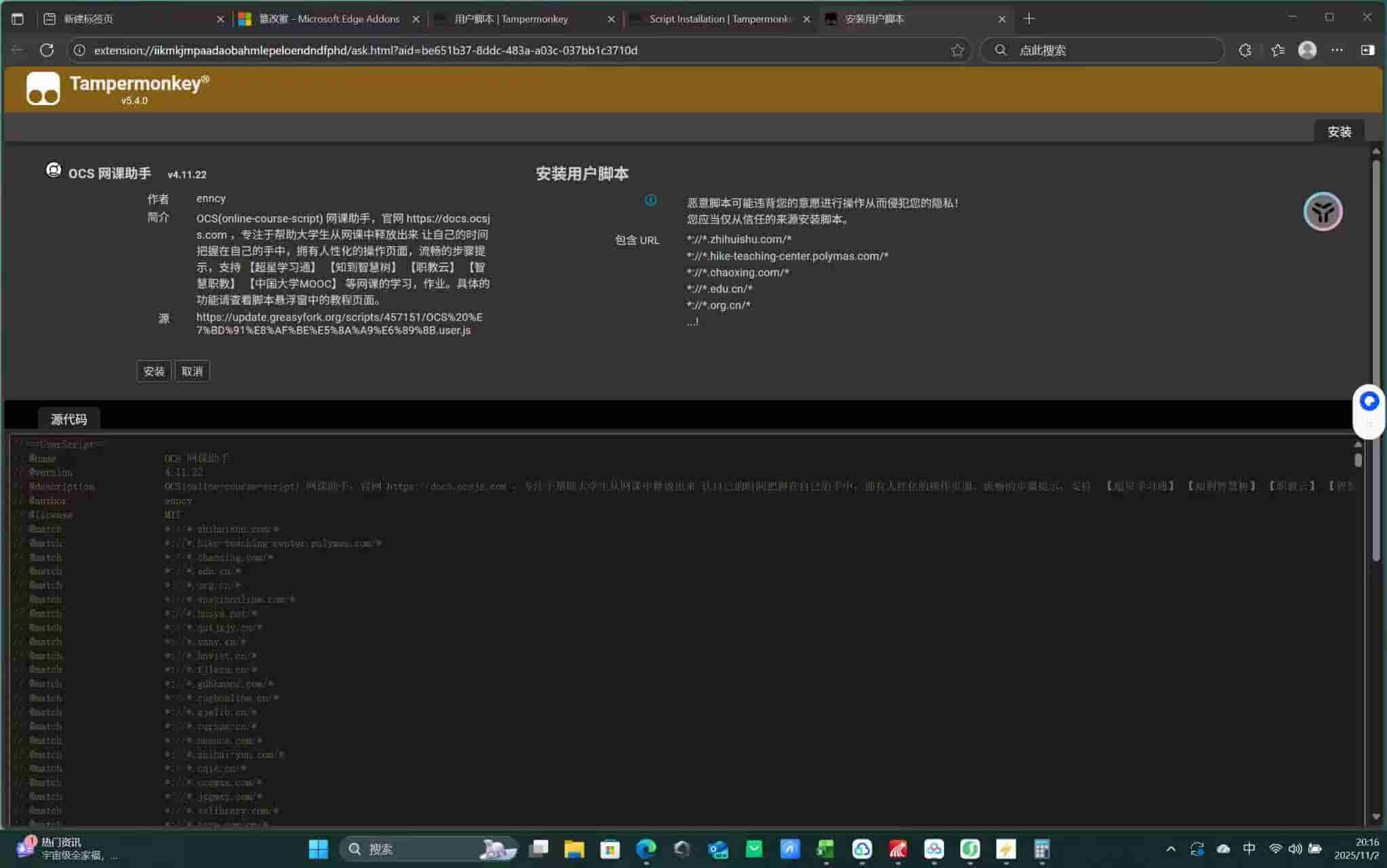1387x868 pixels.
Task: Click the 安装 button below script info
Action: pos(154,371)
